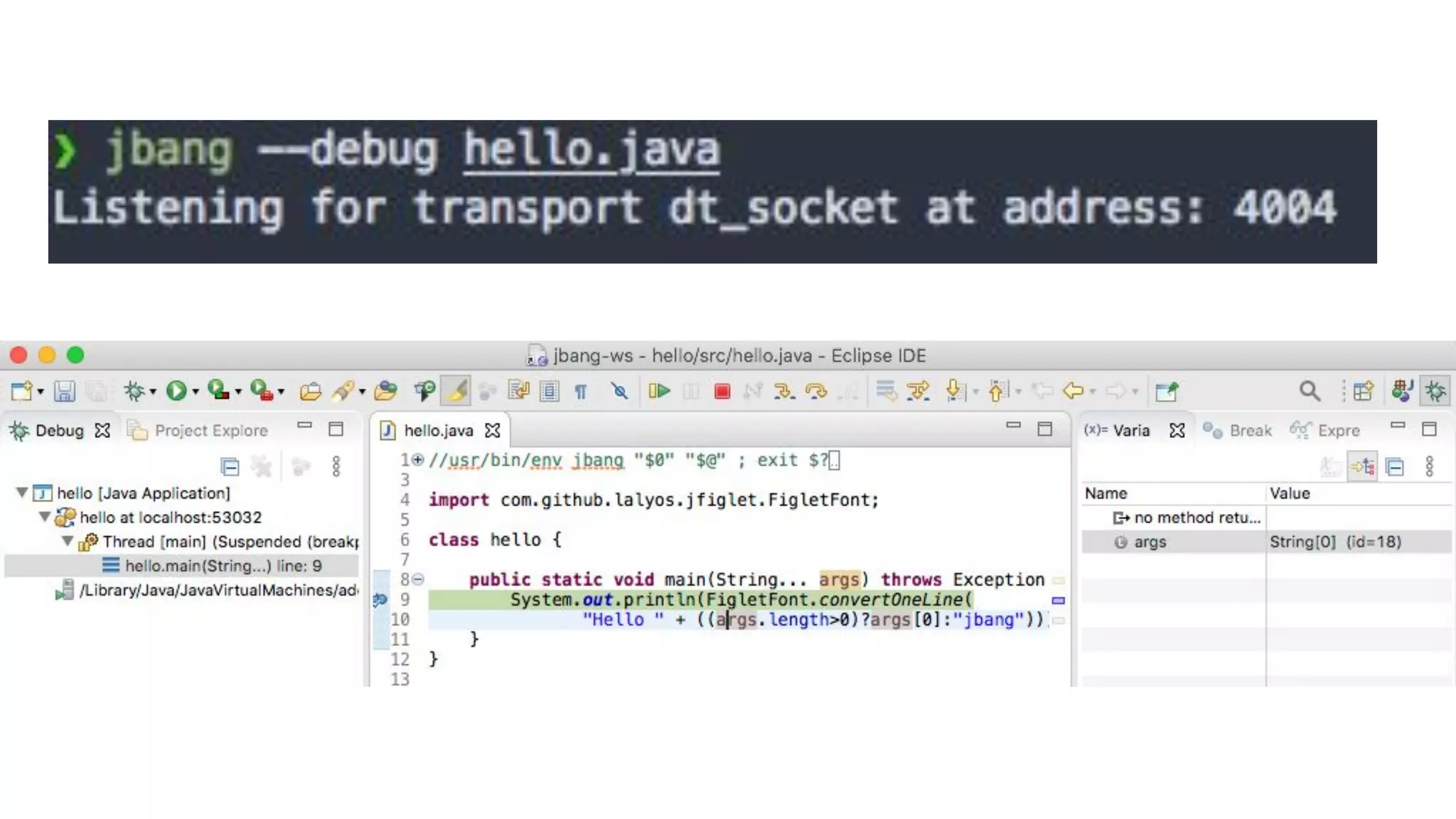Collapse the Thread main tree node
This screenshot has height=819, width=1456.
click(68, 541)
